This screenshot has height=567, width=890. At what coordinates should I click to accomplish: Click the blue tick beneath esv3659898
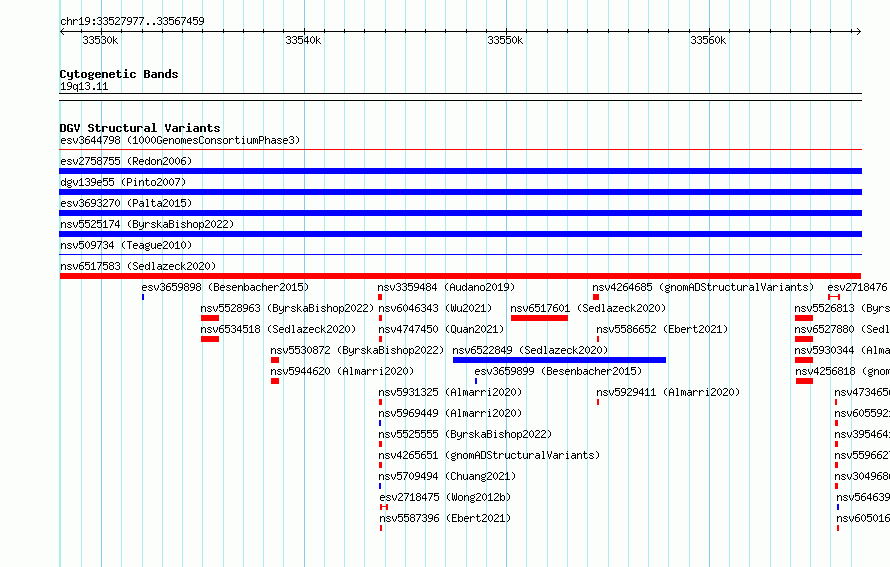click(x=143, y=297)
